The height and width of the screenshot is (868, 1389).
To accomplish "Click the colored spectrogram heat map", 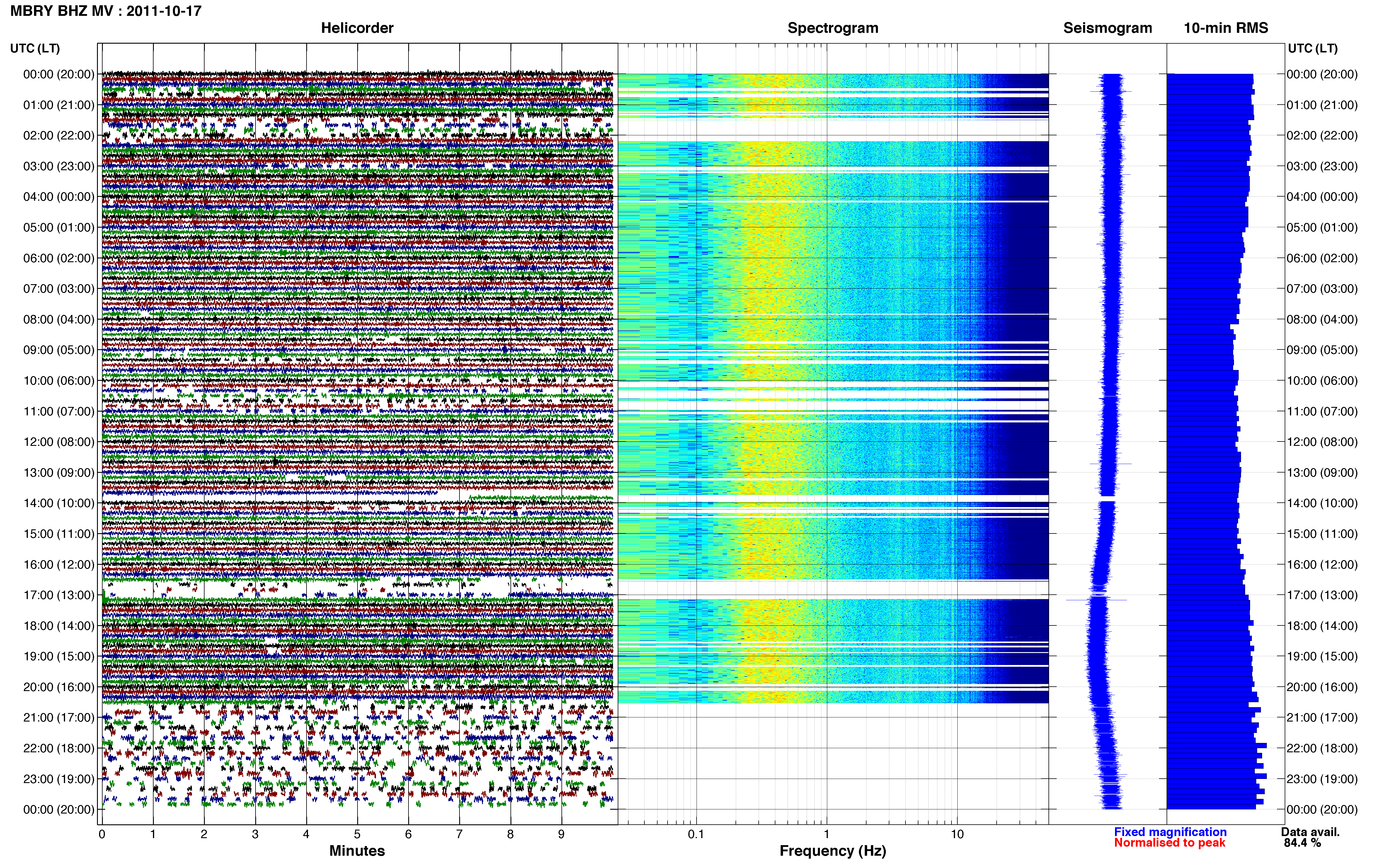I will [x=833, y=388].
